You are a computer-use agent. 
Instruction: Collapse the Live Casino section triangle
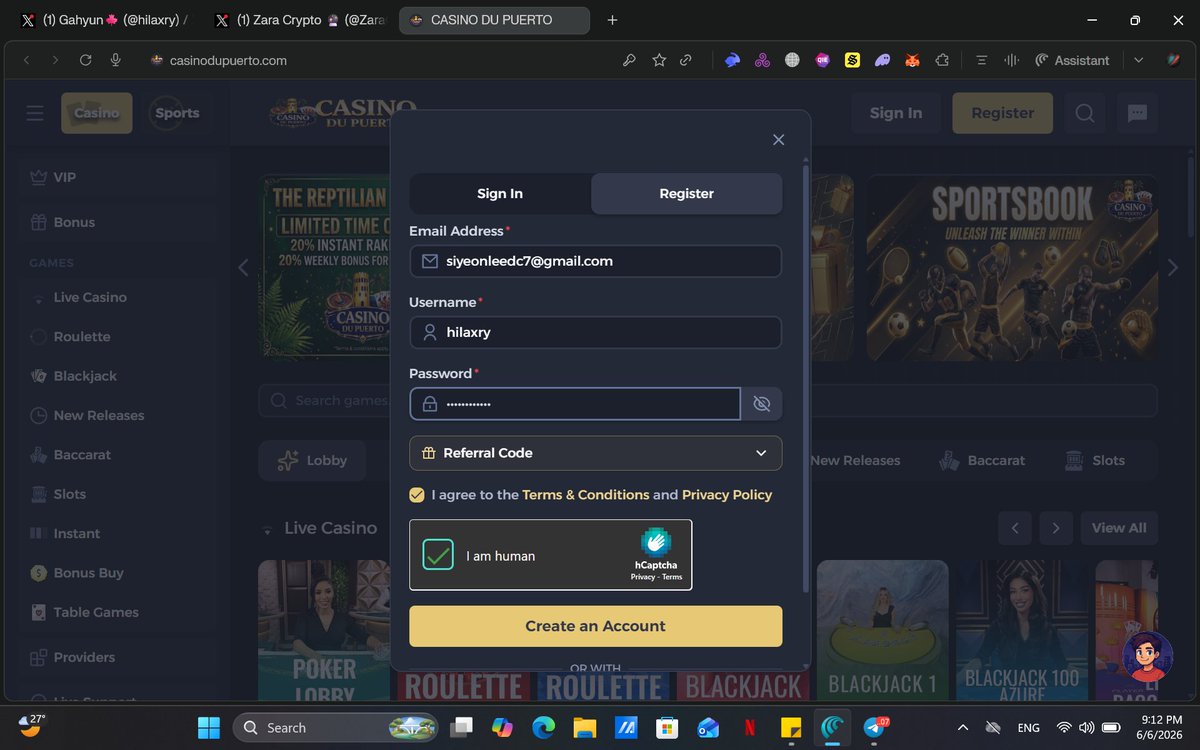click(267, 529)
